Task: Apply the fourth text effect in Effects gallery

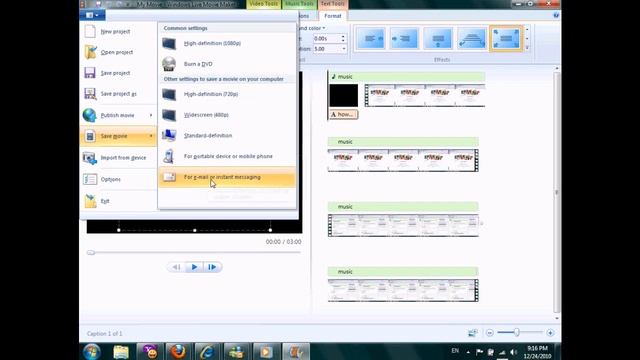Action: [x=472, y=39]
